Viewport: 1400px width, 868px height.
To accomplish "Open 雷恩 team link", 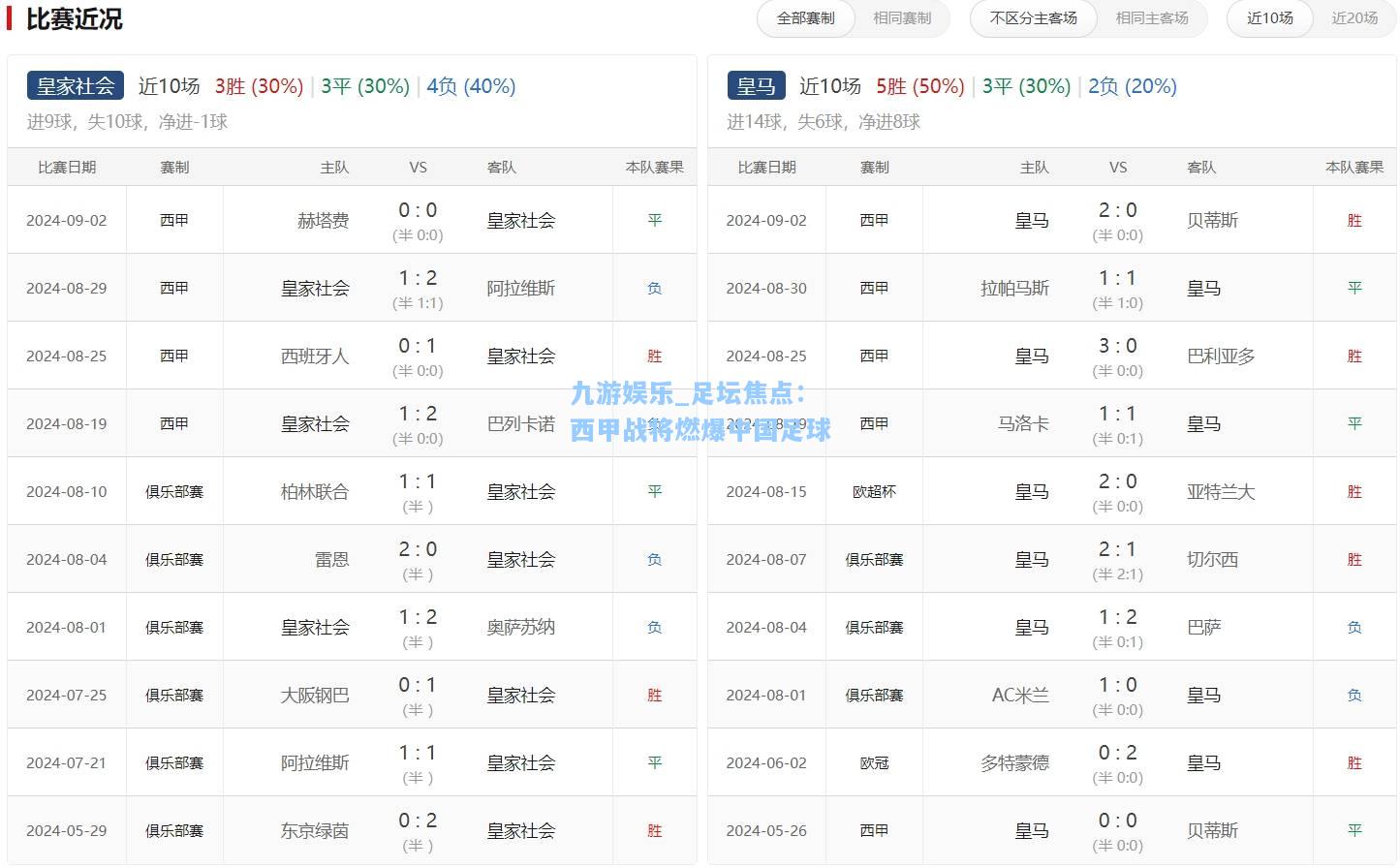I will (x=331, y=560).
